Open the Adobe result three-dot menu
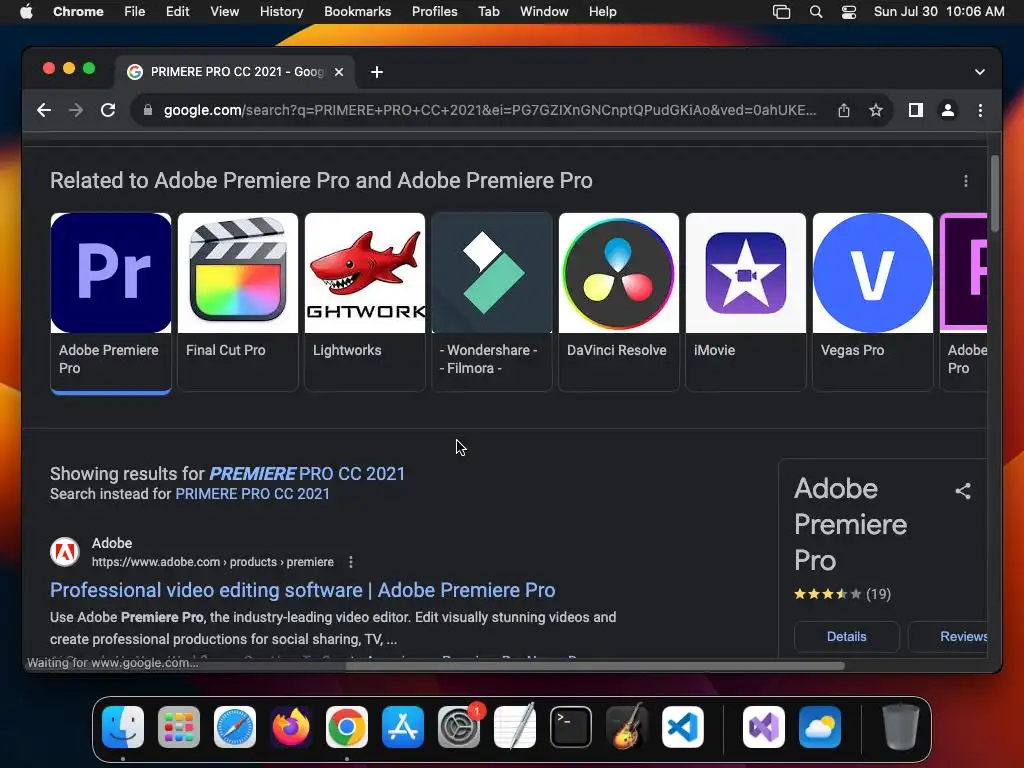 click(351, 562)
